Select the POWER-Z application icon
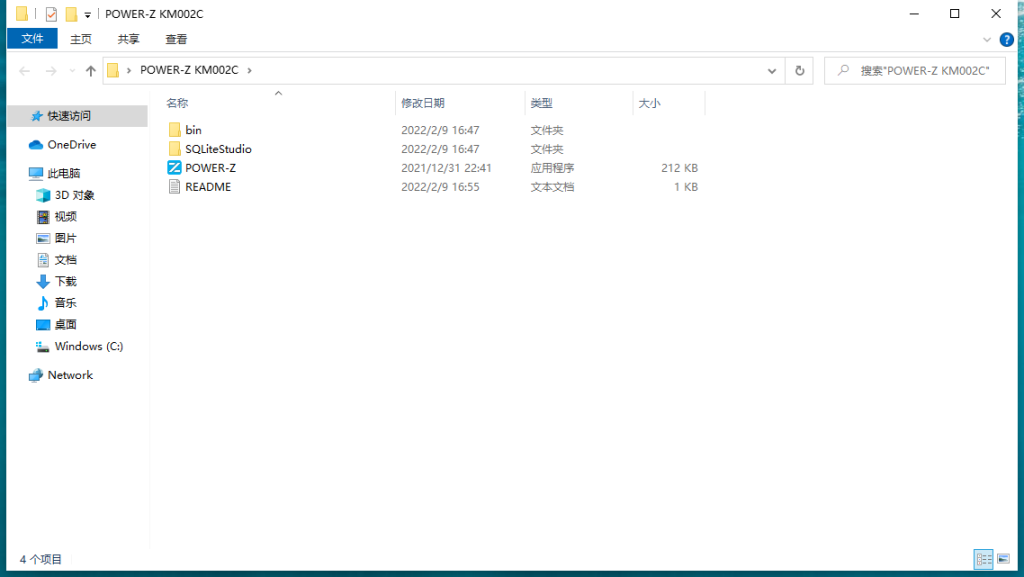This screenshot has height=577, width=1024. click(174, 168)
